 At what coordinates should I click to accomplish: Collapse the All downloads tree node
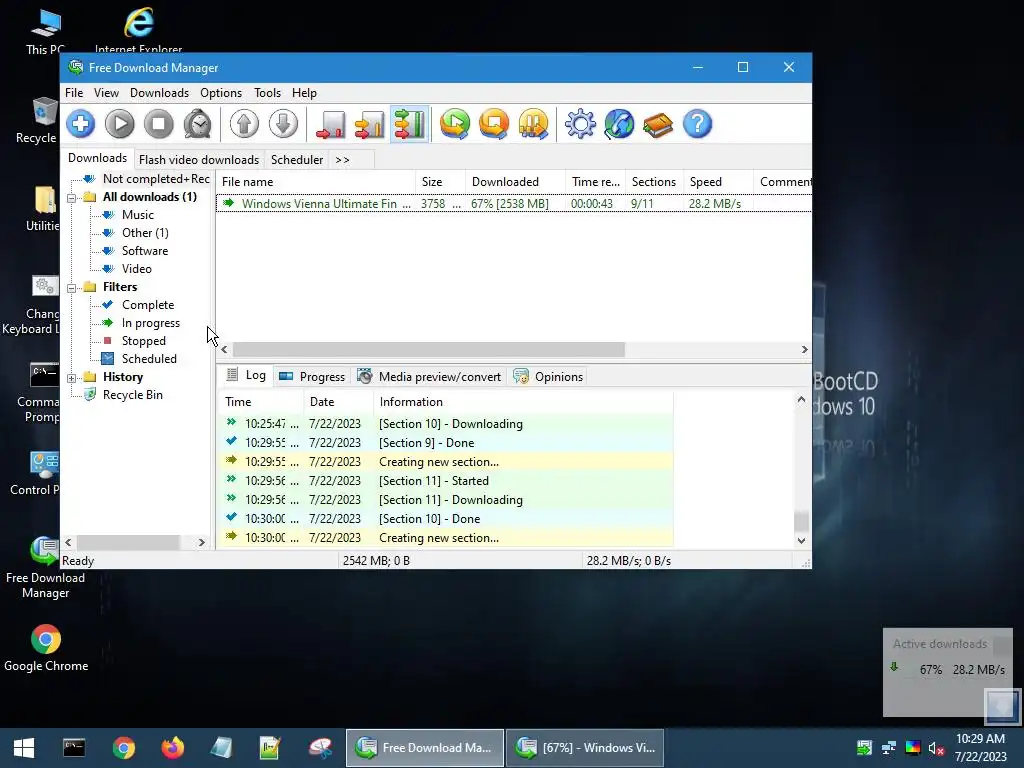pyautogui.click(x=71, y=197)
